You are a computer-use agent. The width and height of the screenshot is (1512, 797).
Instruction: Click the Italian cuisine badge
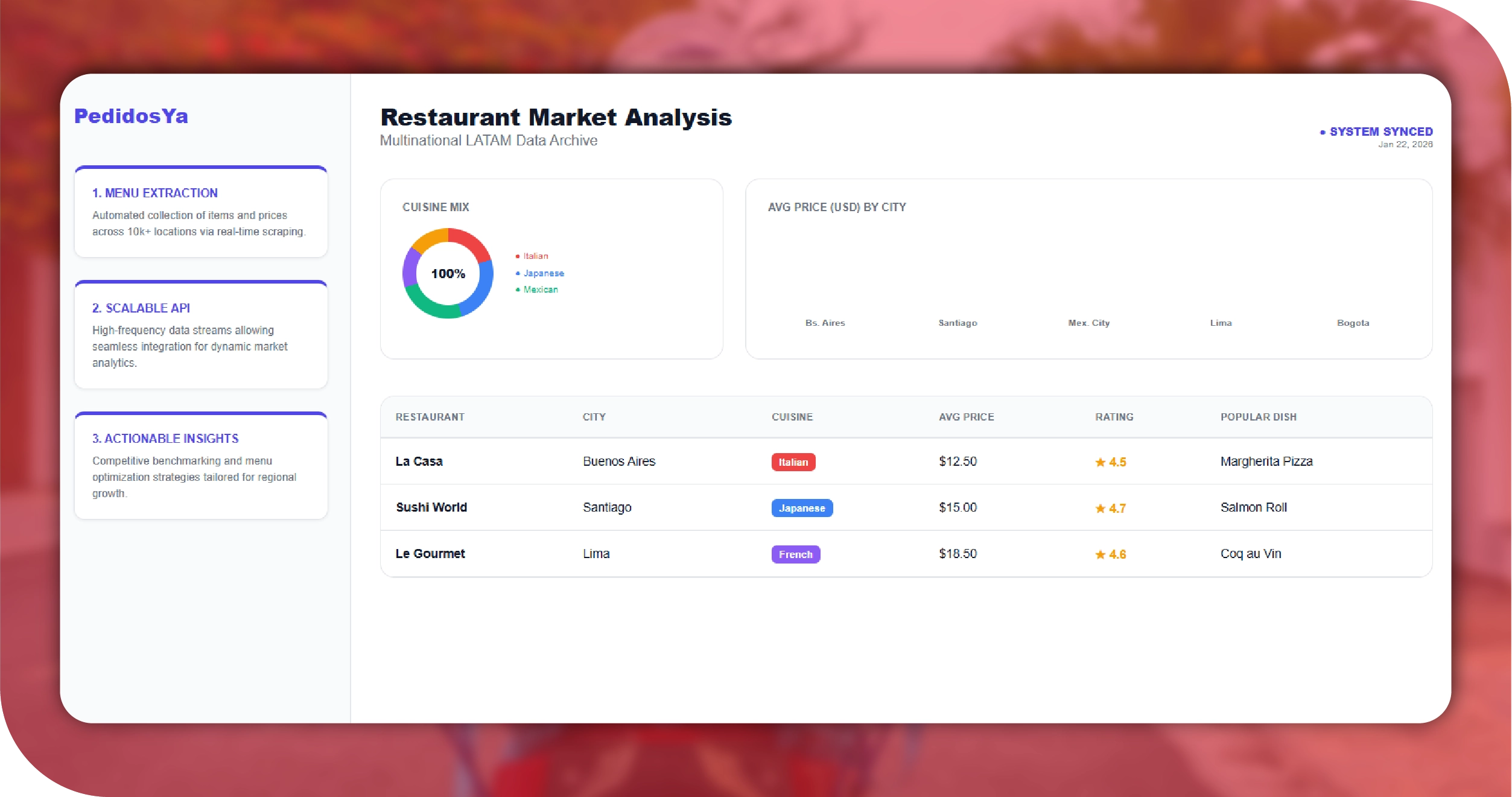tap(793, 462)
